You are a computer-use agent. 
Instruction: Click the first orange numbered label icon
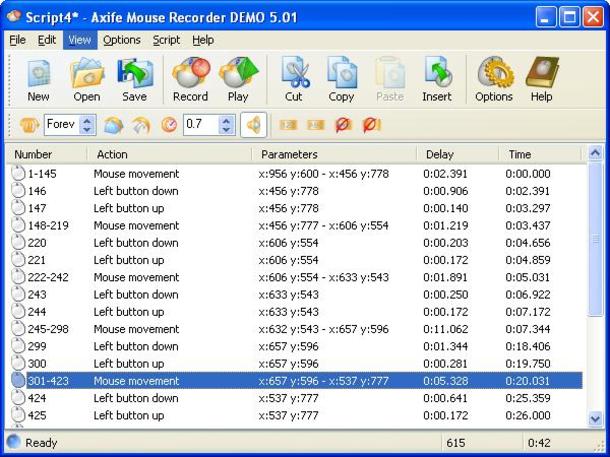[x=288, y=125]
